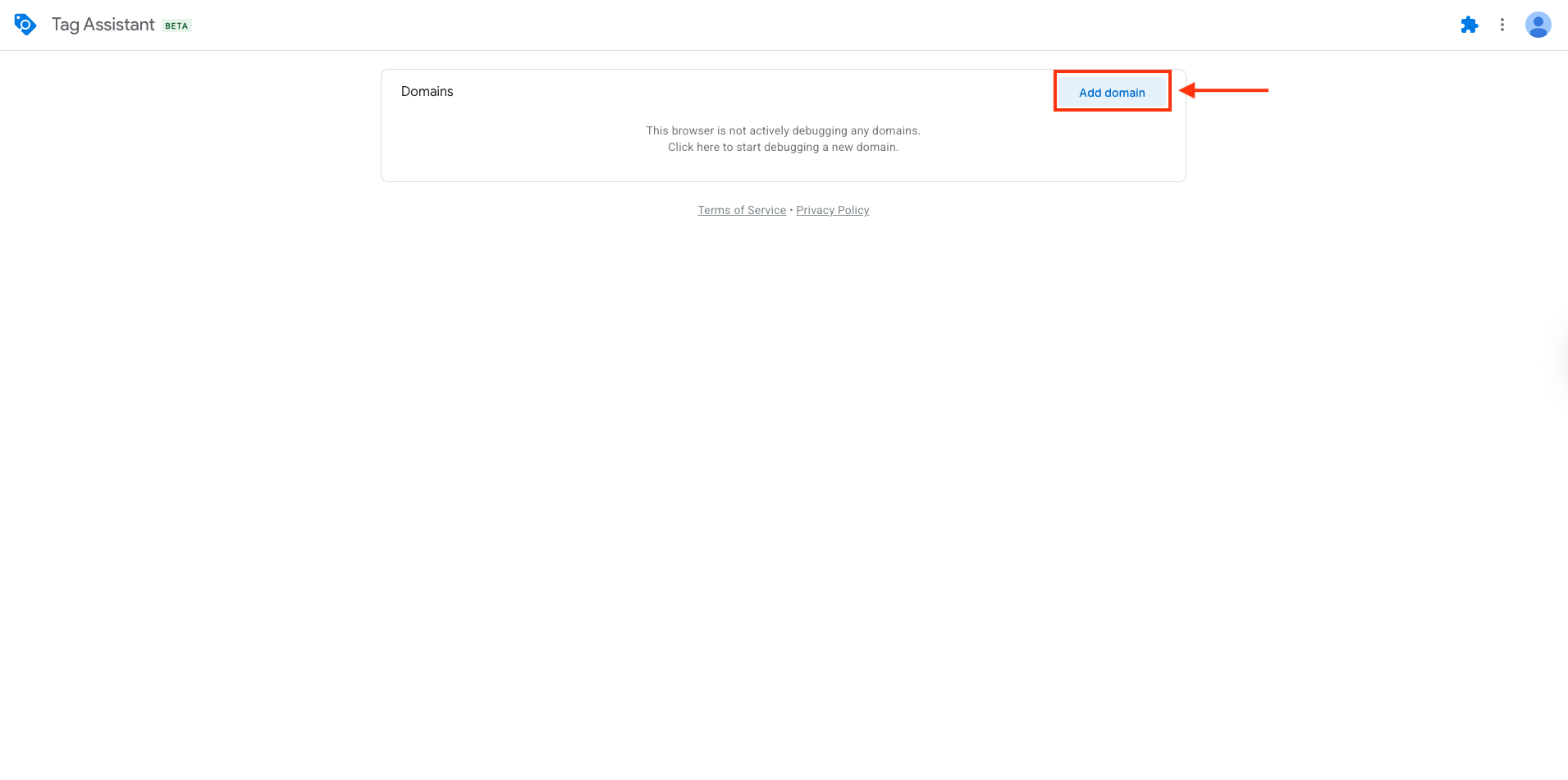
Task: Open account options from the avatar picture
Action: click(x=1538, y=25)
